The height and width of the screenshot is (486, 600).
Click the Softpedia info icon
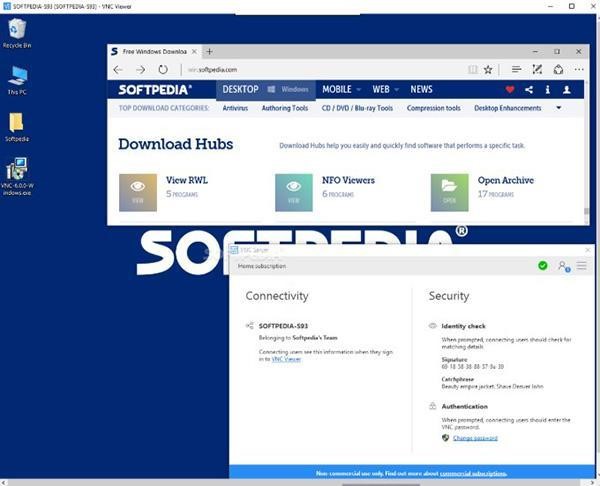click(548, 90)
